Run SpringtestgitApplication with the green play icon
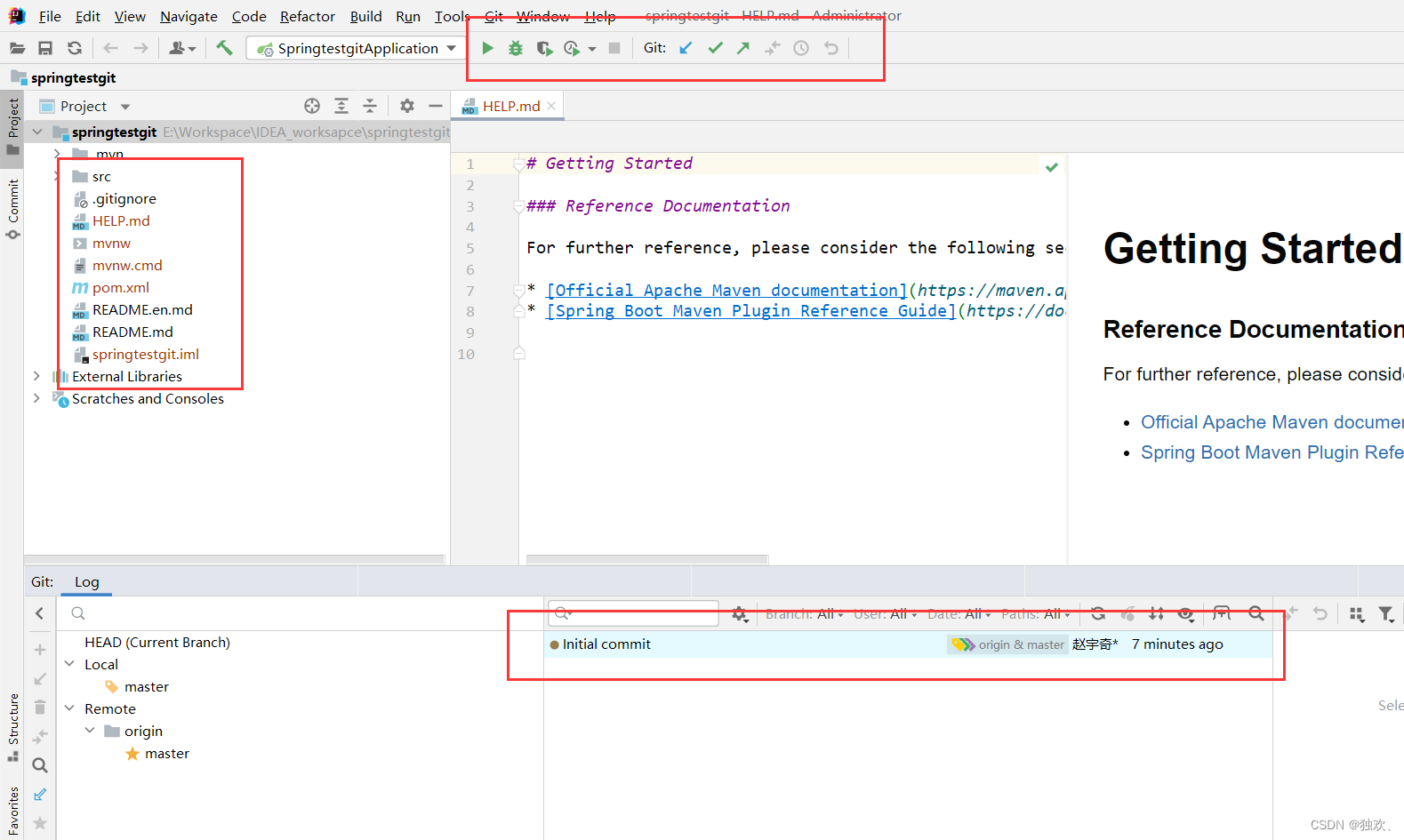Image resolution: width=1404 pixels, height=840 pixels. [x=487, y=48]
